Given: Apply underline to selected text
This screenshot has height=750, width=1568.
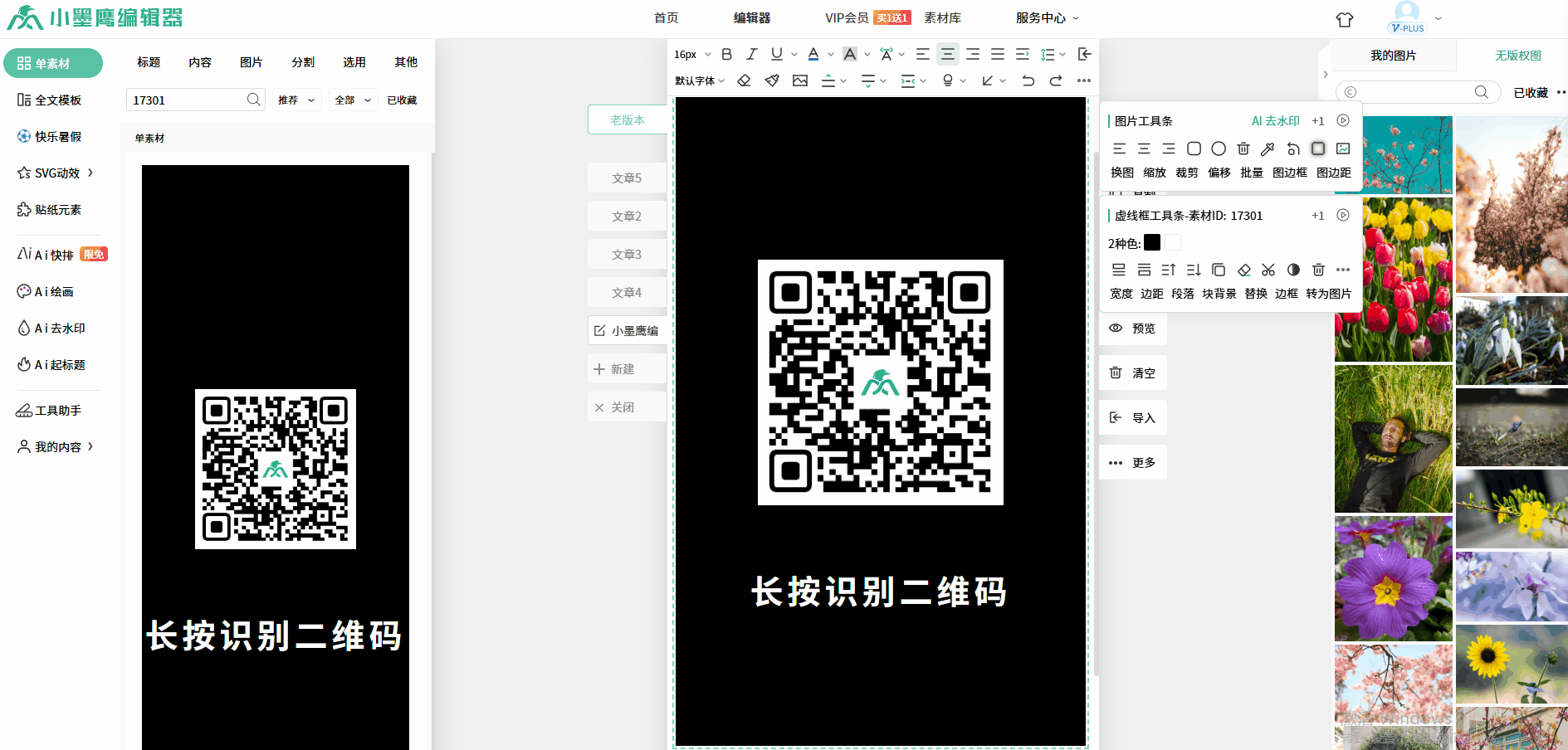Looking at the screenshot, I should [x=776, y=54].
